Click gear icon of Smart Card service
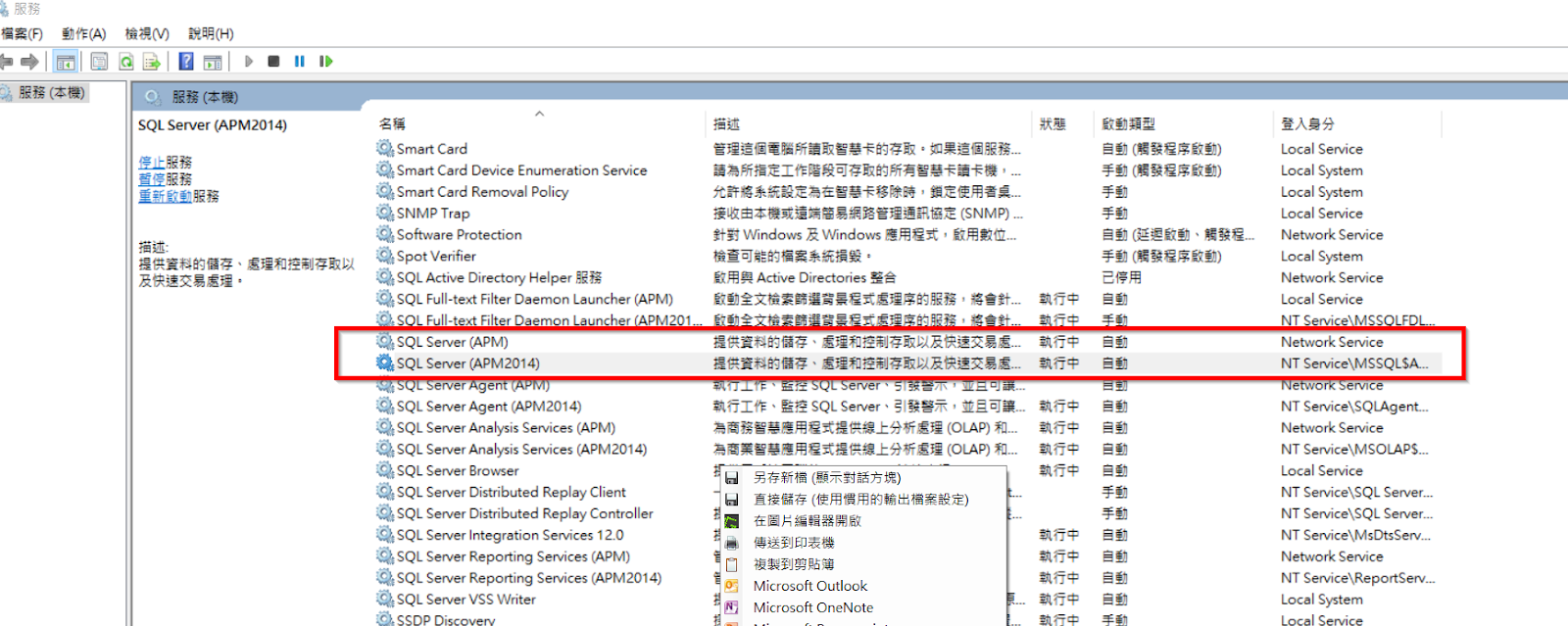 [x=385, y=148]
